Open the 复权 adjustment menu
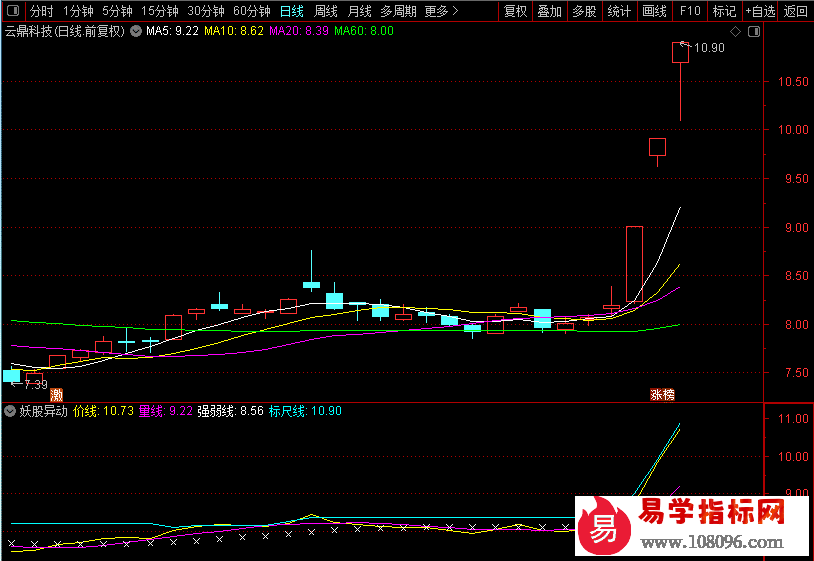The image size is (814, 561). click(x=515, y=12)
